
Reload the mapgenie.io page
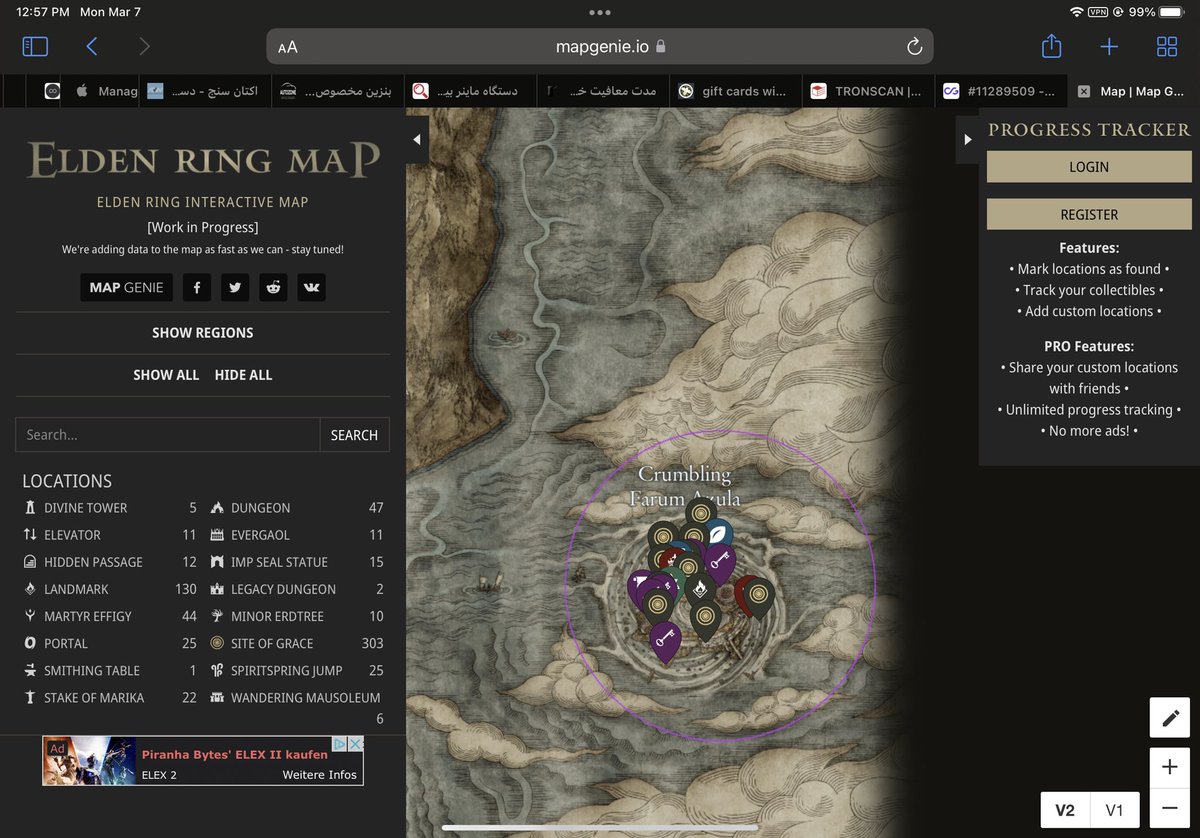click(x=913, y=47)
